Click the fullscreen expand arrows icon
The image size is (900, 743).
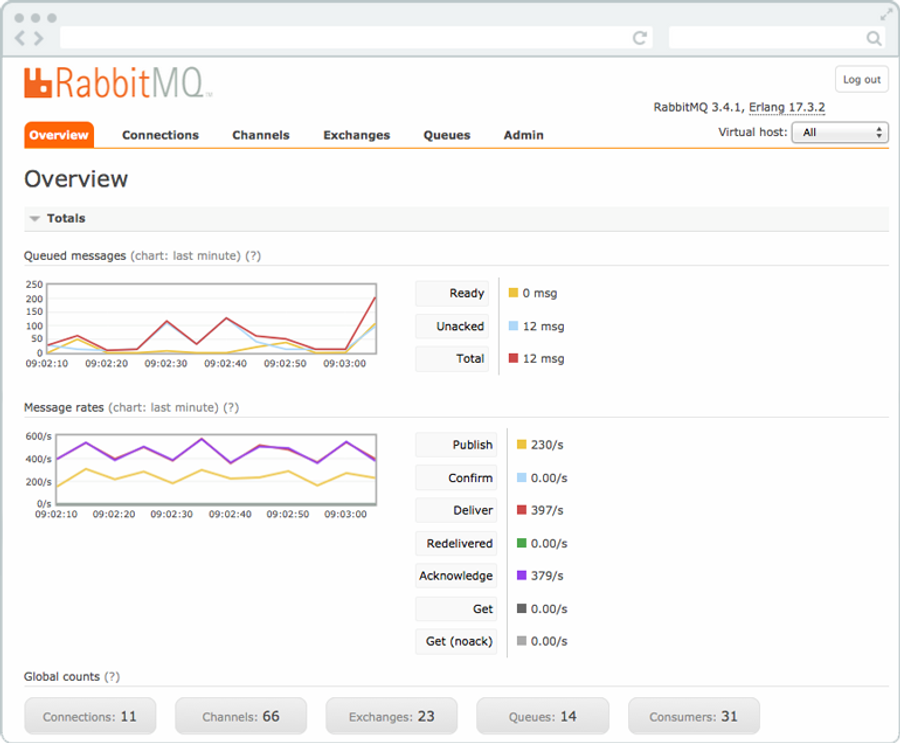tap(886, 15)
